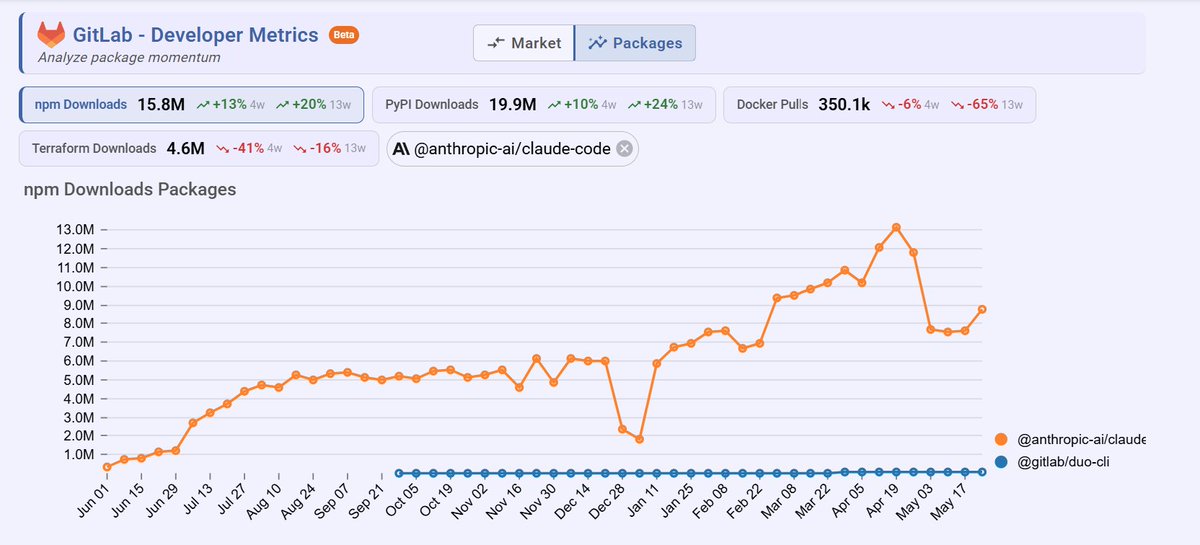Click the 19.9M PyPI downloads value
The width and height of the screenshot is (1200, 545).
[x=512, y=104]
